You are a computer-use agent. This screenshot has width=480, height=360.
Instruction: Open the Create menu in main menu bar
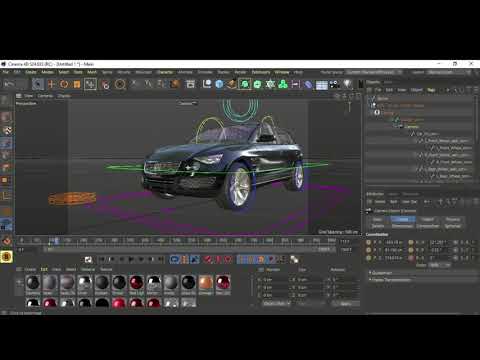(x=31, y=72)
